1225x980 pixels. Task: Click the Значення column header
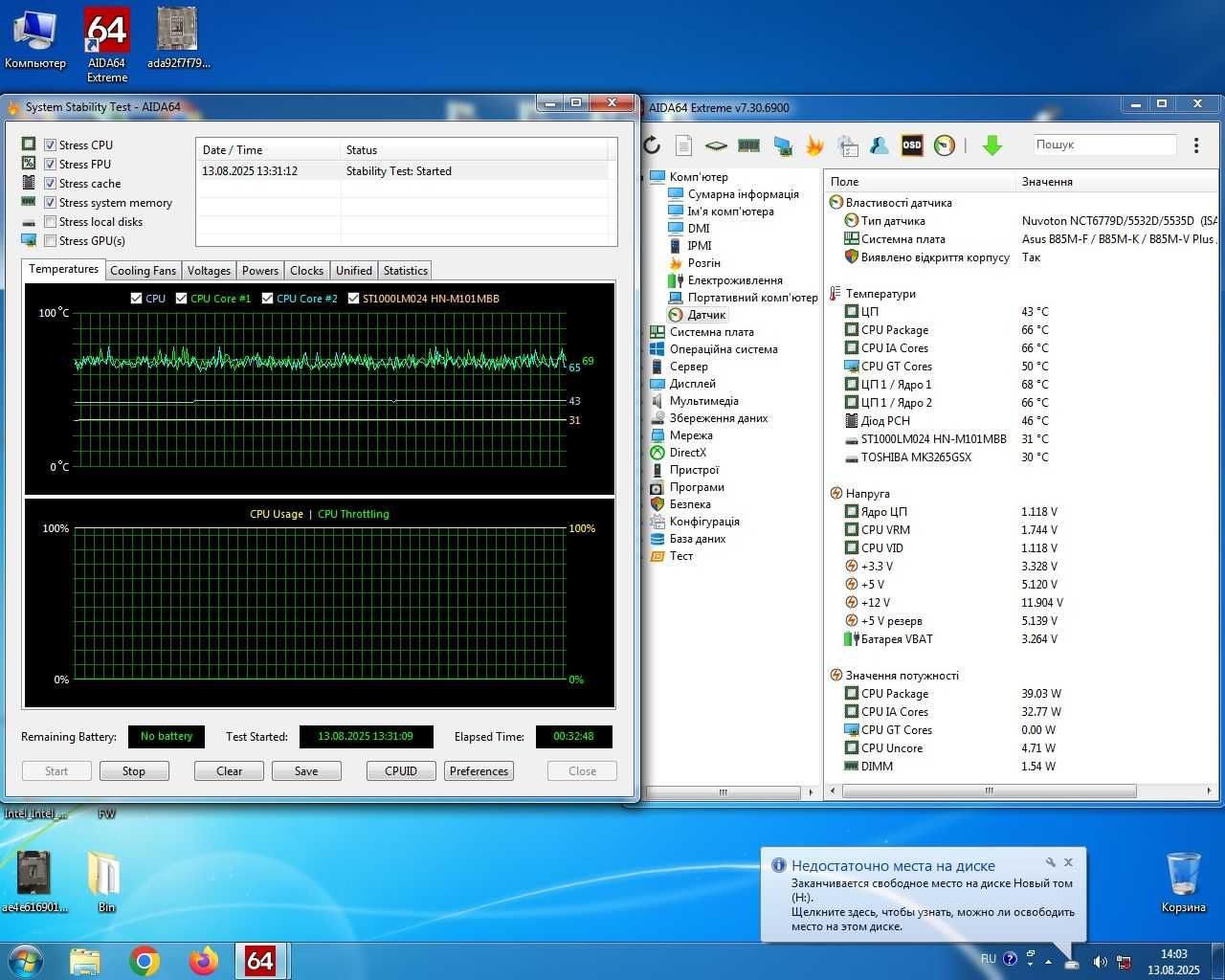click(1116, 182)
